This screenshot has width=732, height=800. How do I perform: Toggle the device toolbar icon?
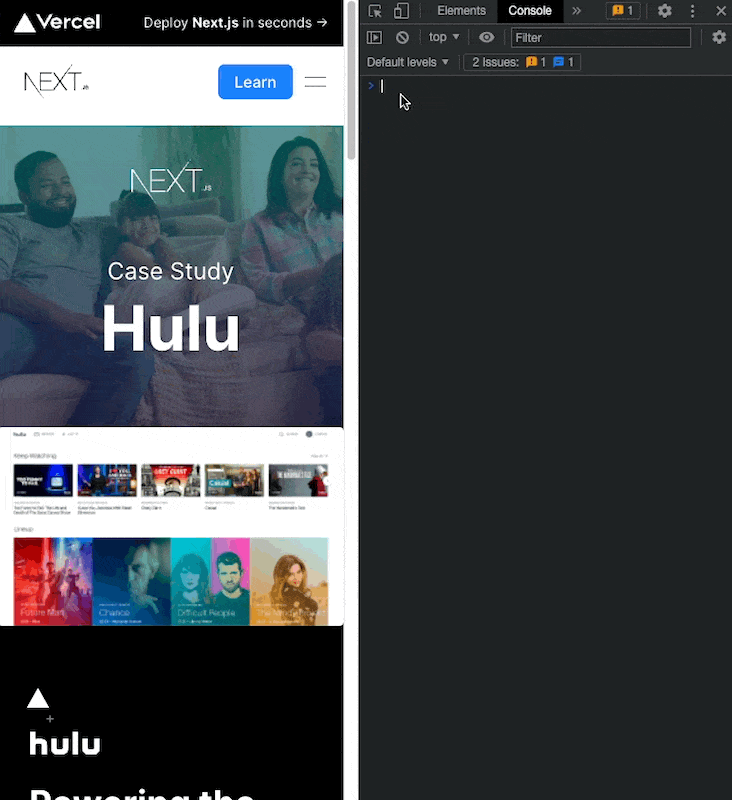(x=401, y=11)
